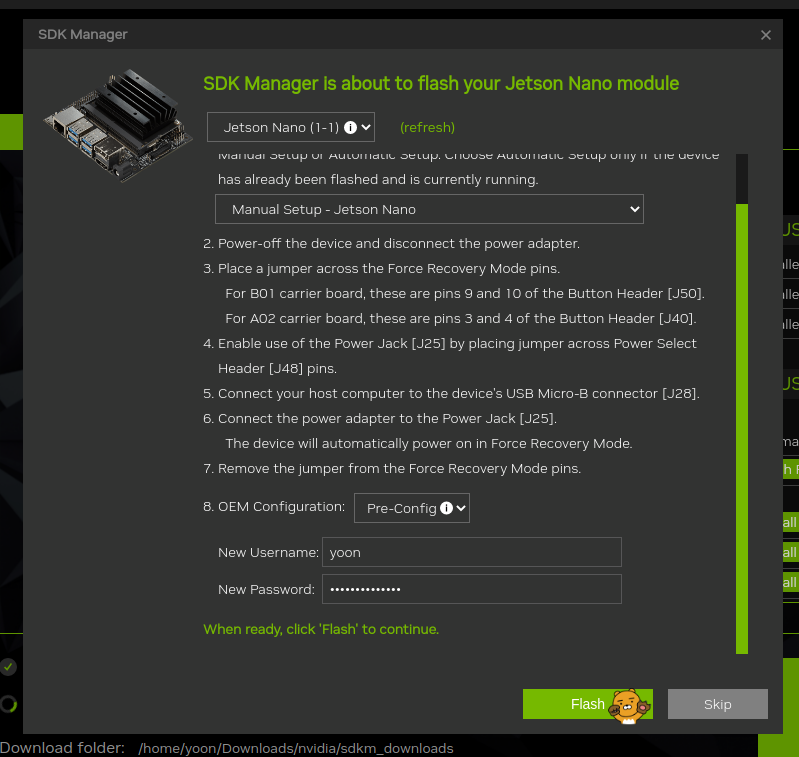This screenshot has height=757, width=799.
Task: Focus the New Password field
Action: tap(471, 589)
